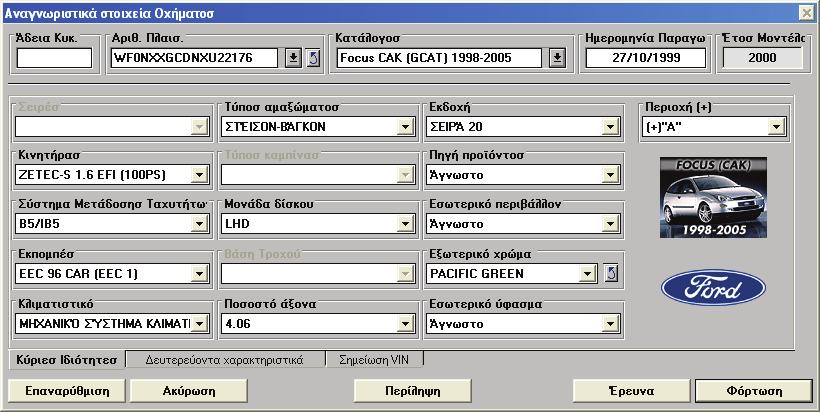Click the Περίληψη button
Viewport: 820px width, 412px height.
tap(413, 391)
